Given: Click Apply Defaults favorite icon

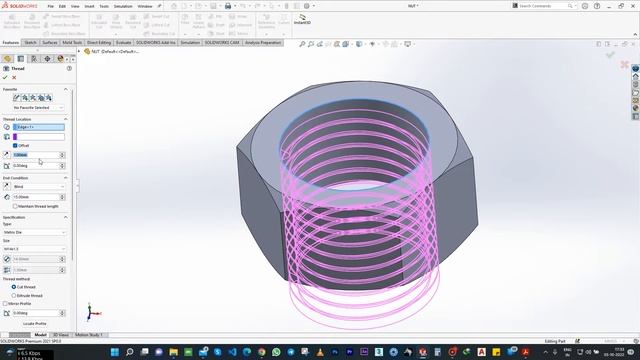Looking at the screenshot, I should pos(16,98).
